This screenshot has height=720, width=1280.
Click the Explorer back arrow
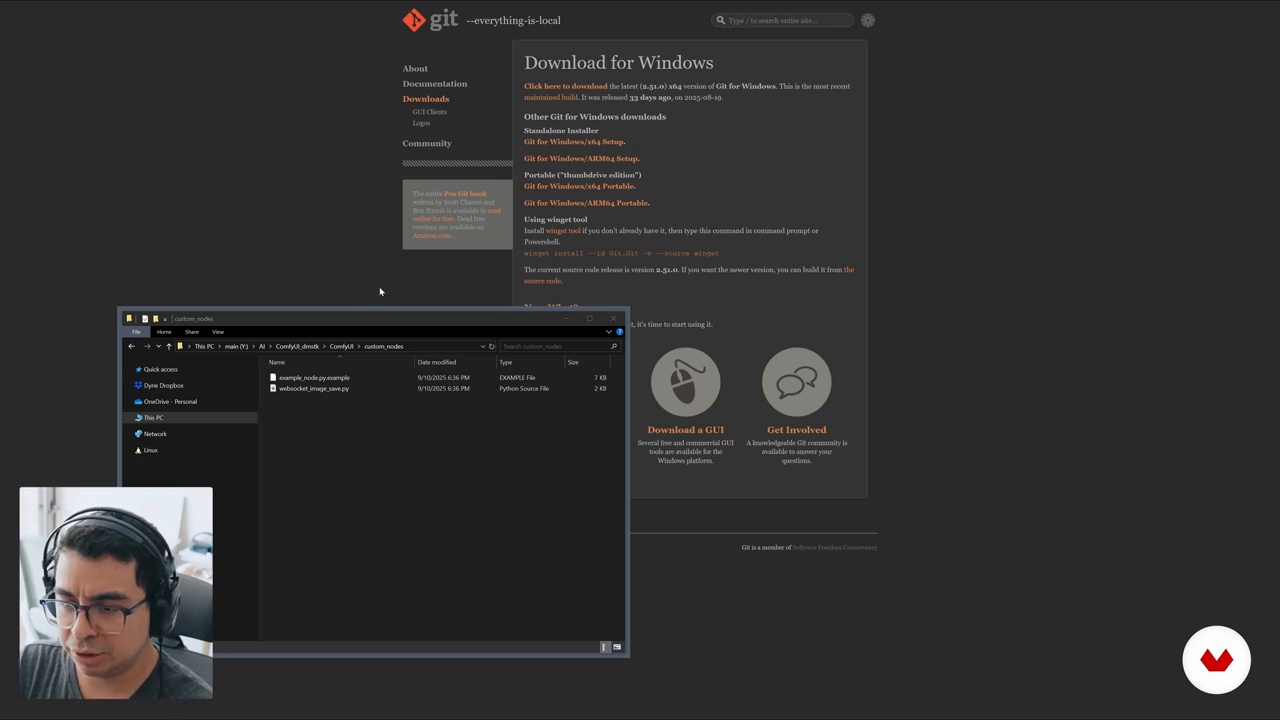coord(131,346)
